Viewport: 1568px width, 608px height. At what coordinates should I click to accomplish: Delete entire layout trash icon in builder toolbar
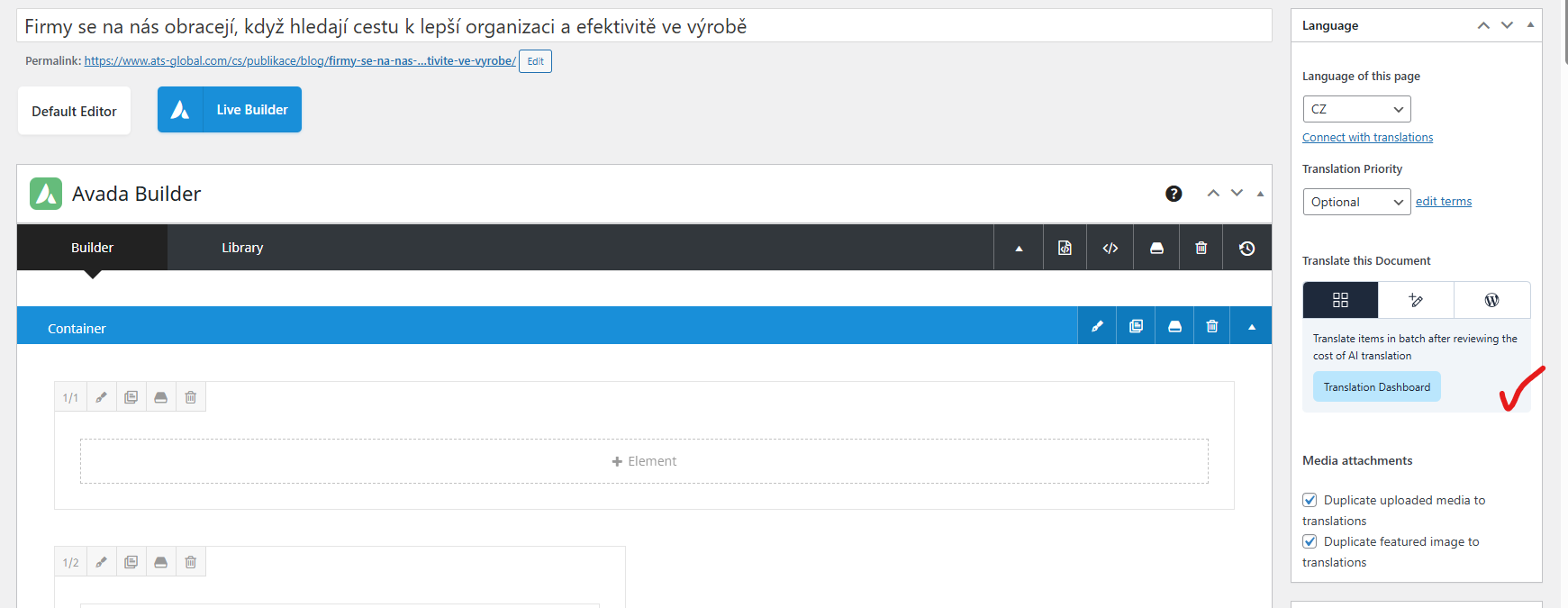tap(1201, 249)
